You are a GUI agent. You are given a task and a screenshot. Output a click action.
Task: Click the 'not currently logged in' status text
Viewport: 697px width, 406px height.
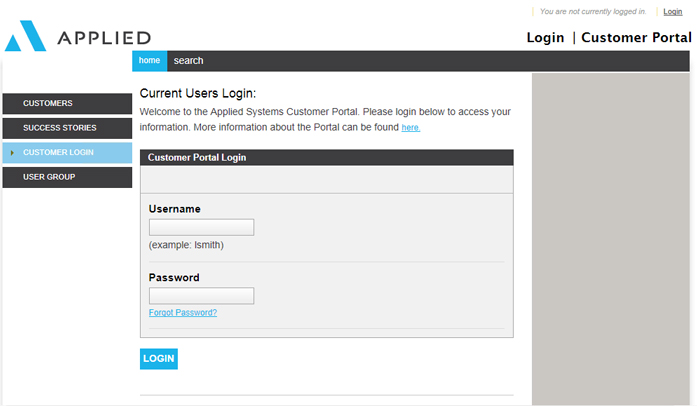pos(593,12)
